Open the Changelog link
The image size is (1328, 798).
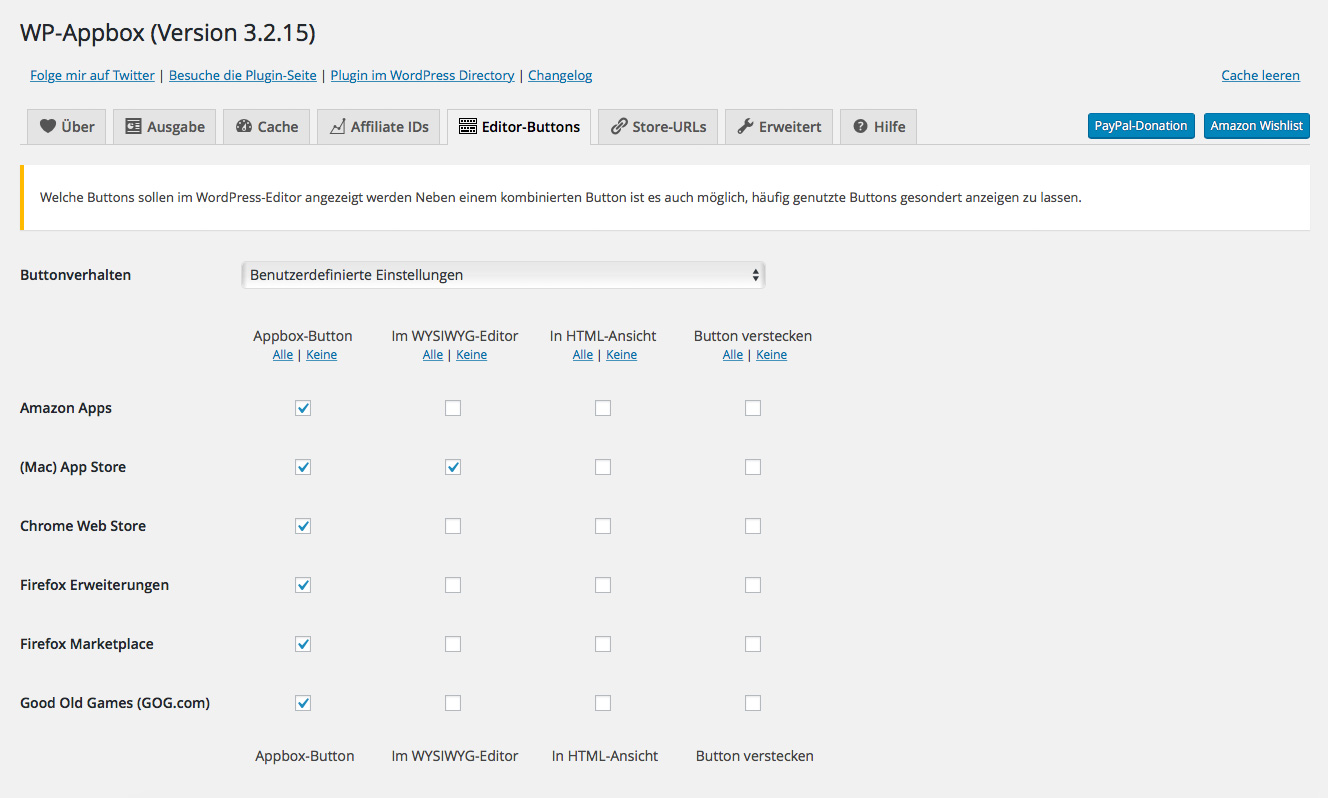560,75
